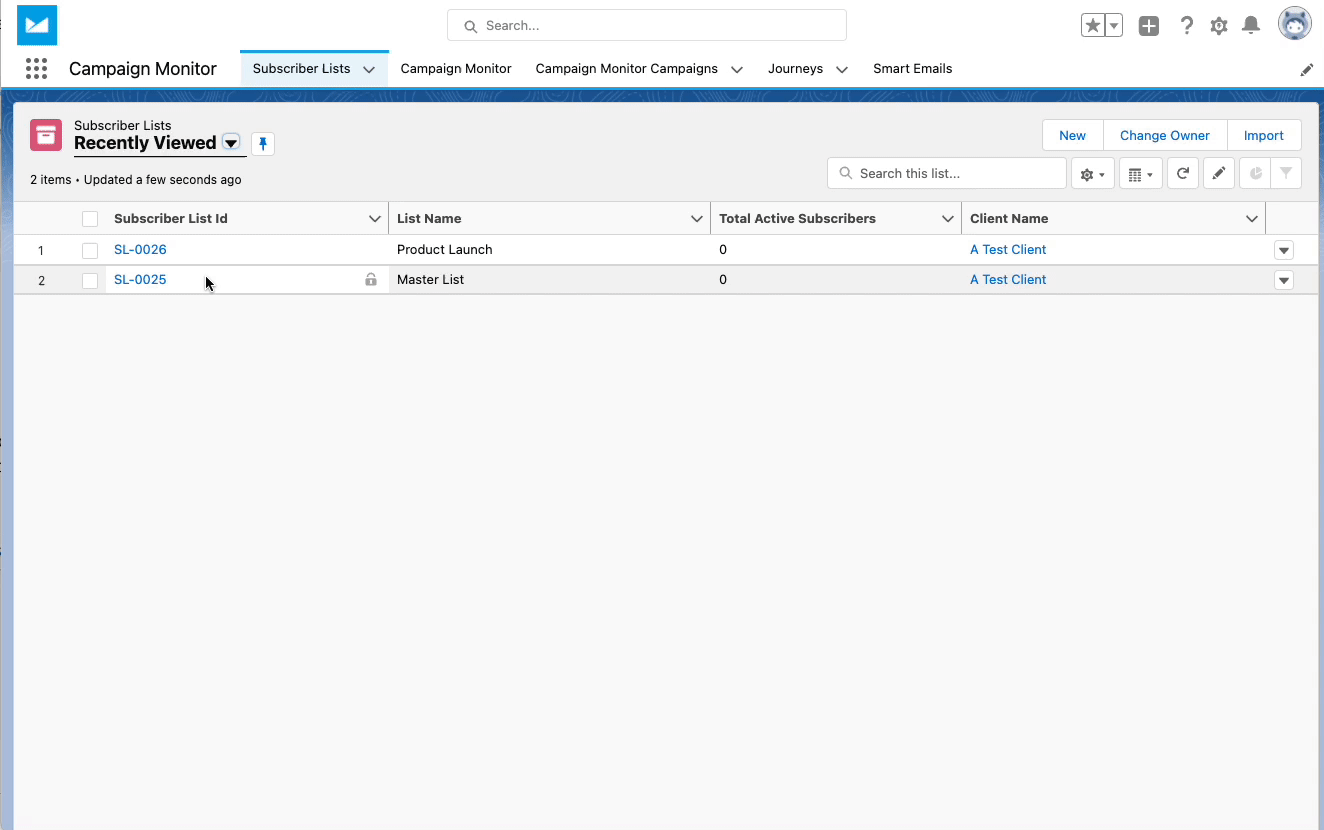Click the Campaign Monitor envelope logo
The height and width of the screenshot is (830, 1324).
pos(37,25)
